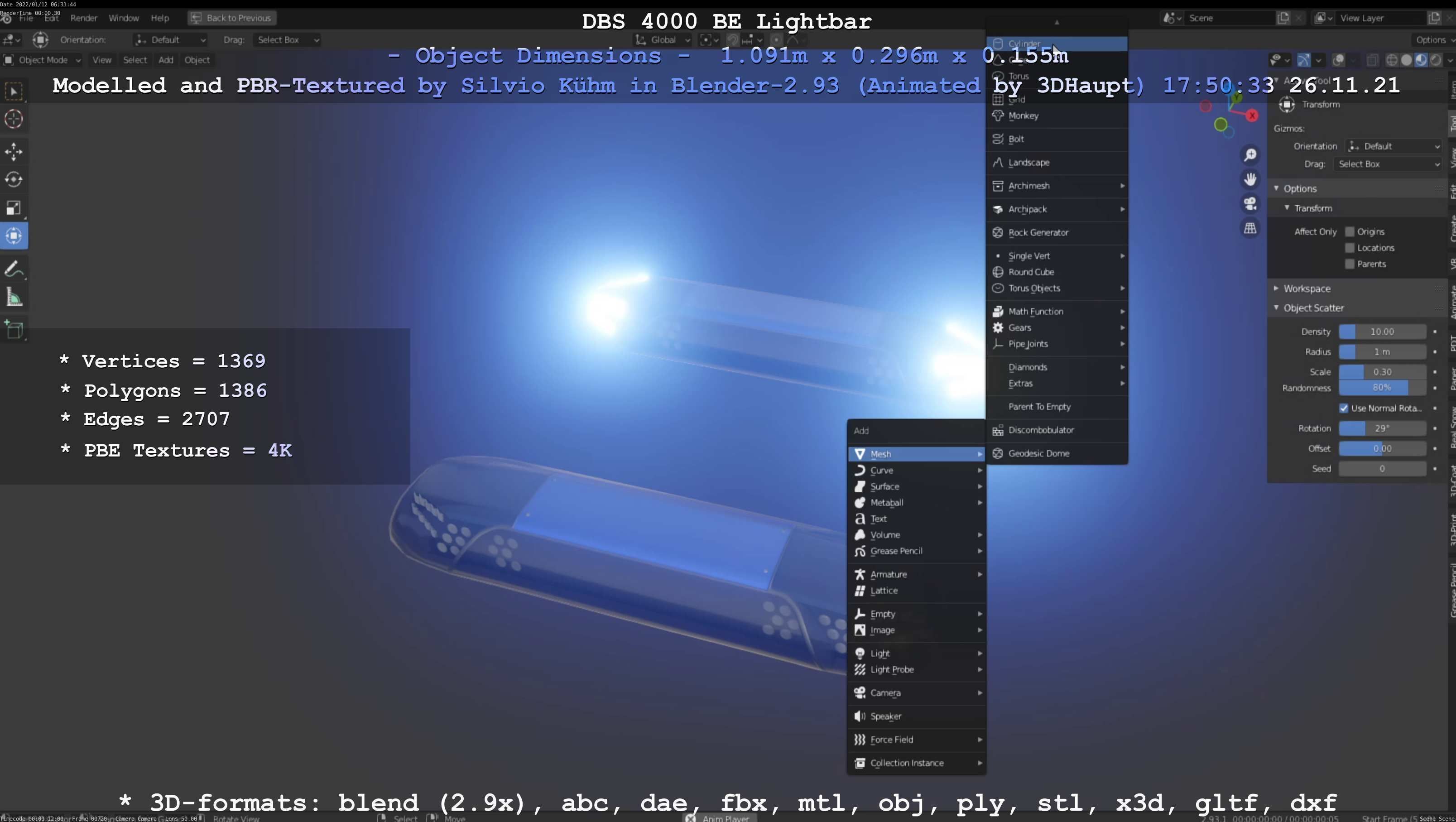
Task: Toggle viewport overlays icon
Action: click(x=1338, y=60)
